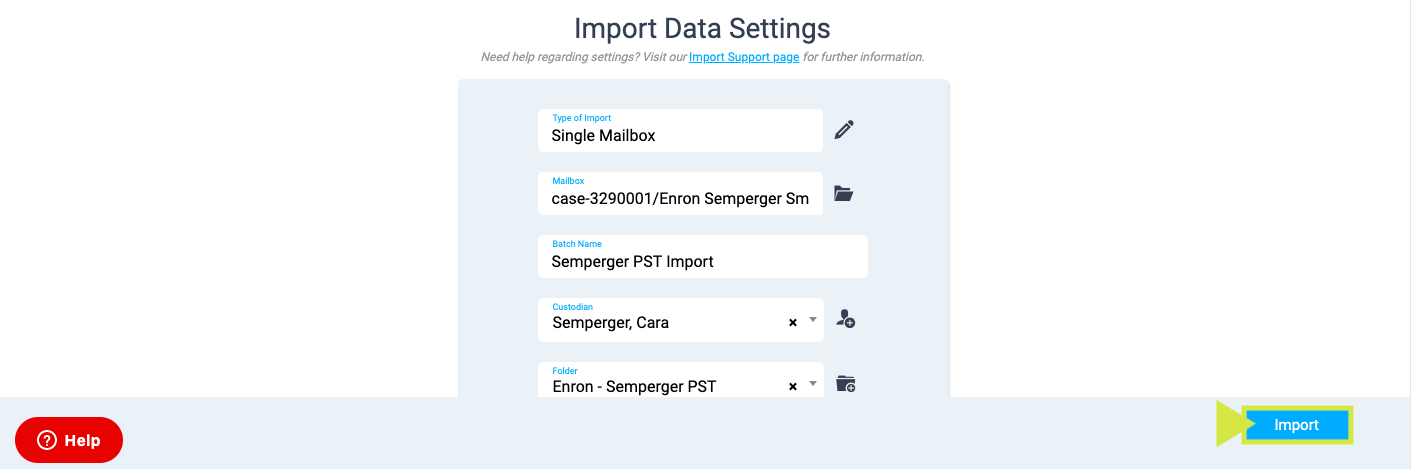
Task: Expand the Folder dropdown arrow
Action: pyautogui.click(x=813, y=384)
